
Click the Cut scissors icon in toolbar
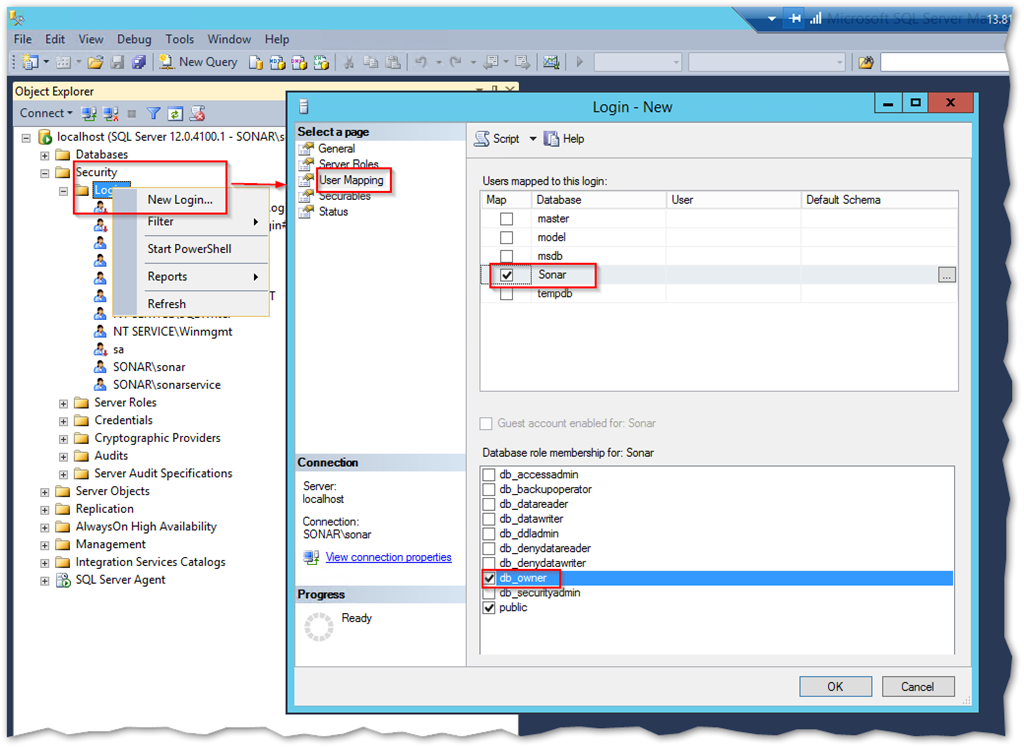coord(350,62)
